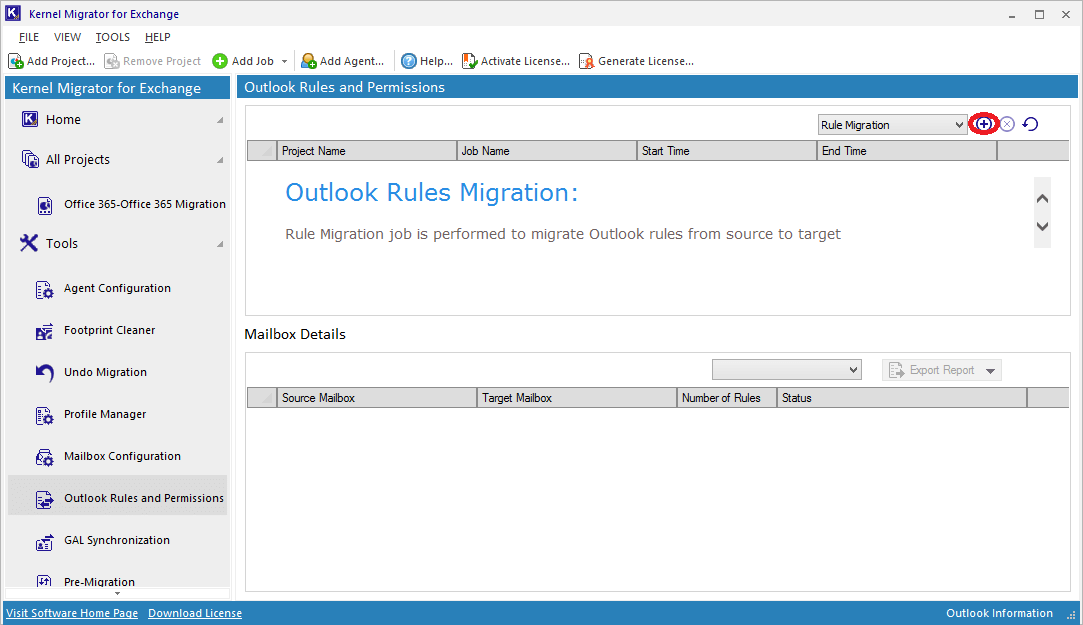Open Visit Software Home Page link
This screenshot has width=1083, height=625.
tap(72, 613)
